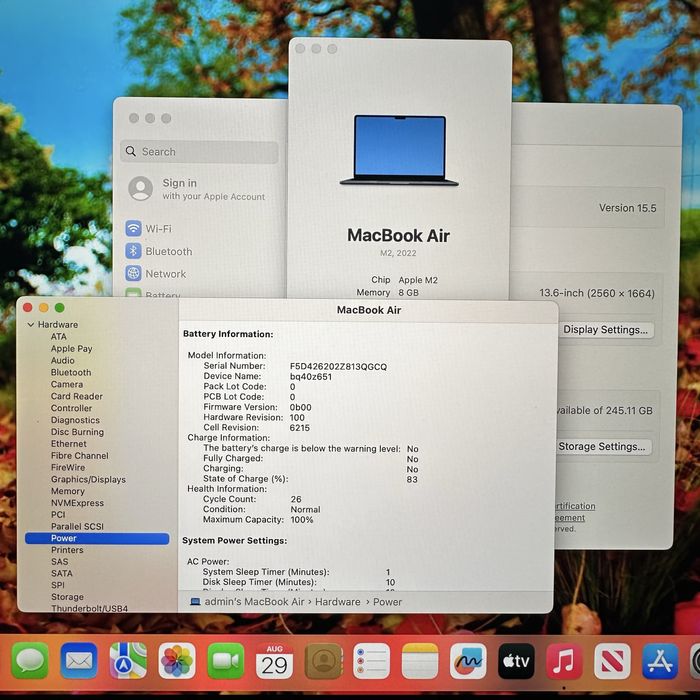The image size is (700, 700).
Task: Launch Freeform from the Dock
Action: tap(468, 660)
